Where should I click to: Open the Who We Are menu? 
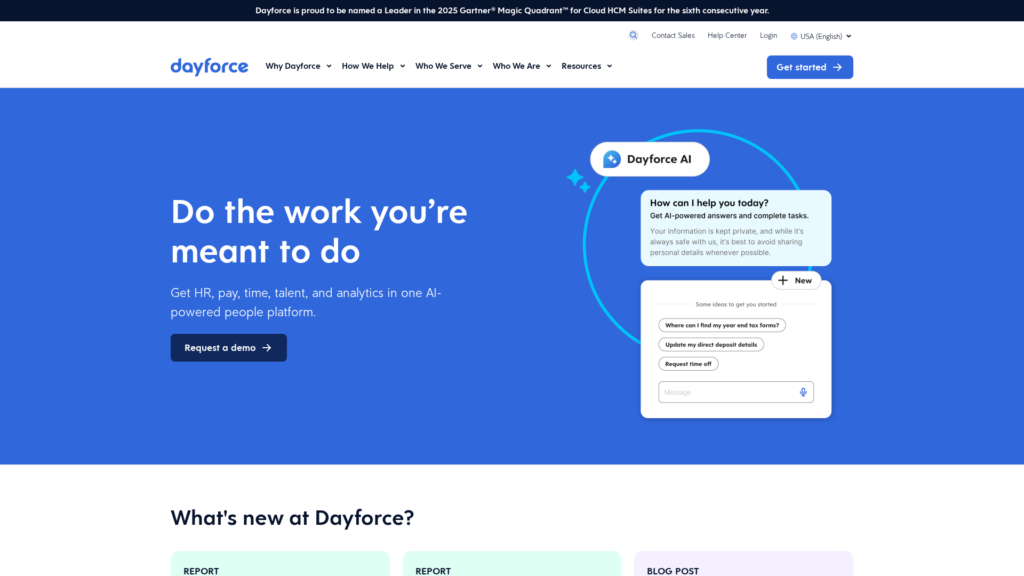521,66
